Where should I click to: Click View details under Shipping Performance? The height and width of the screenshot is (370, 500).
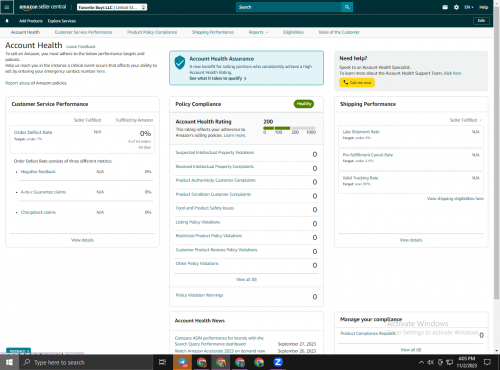[x=411, y=240]
